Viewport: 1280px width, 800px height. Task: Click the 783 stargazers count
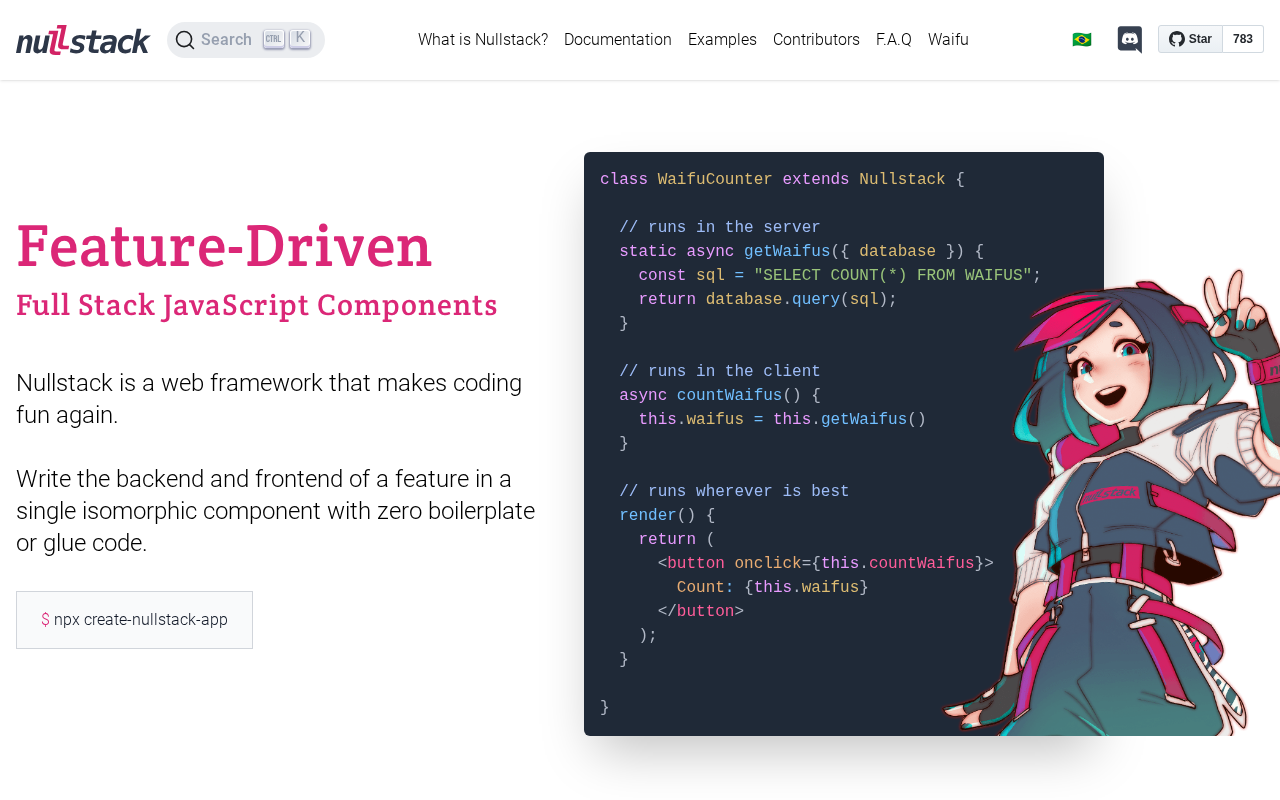(x=1242, y=39)
